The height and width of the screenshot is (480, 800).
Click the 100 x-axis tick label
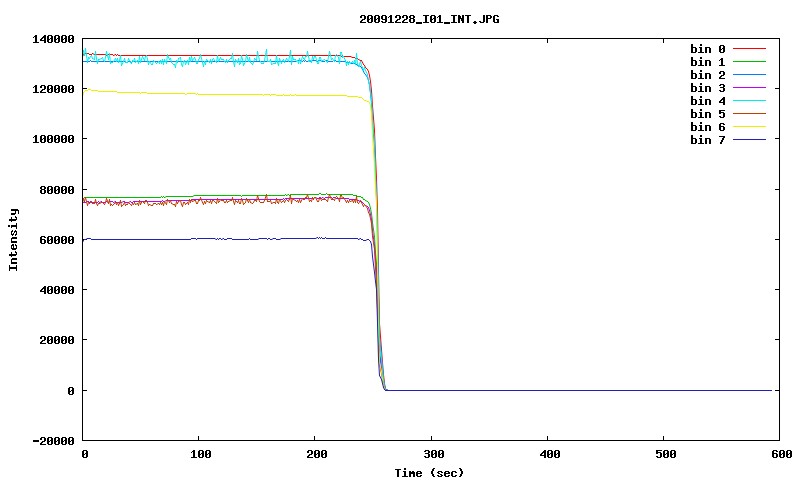click(201, 454)
